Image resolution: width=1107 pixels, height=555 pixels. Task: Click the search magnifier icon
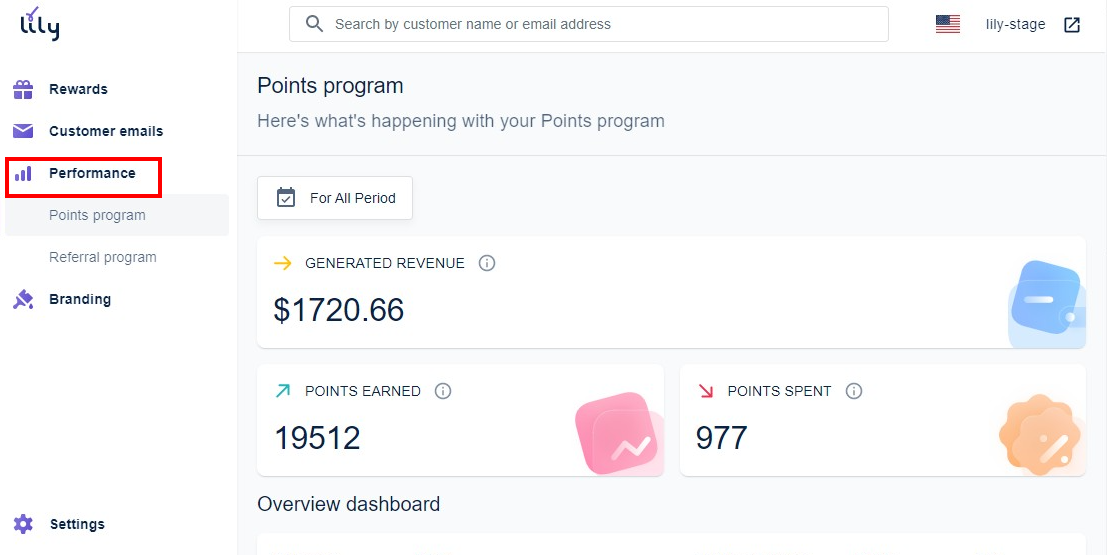tap(314, 24)
